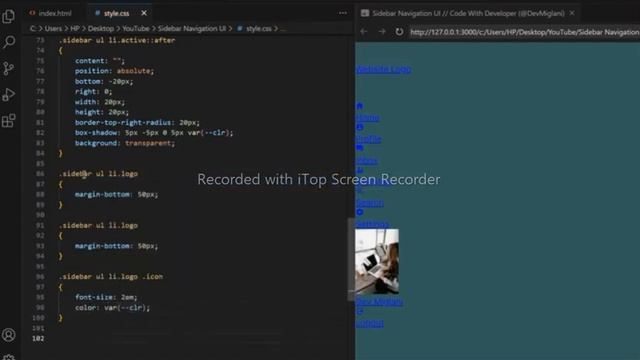Click the message icon above Inbox link
This screenshot has width=640, height=360.
coord(360,148)
